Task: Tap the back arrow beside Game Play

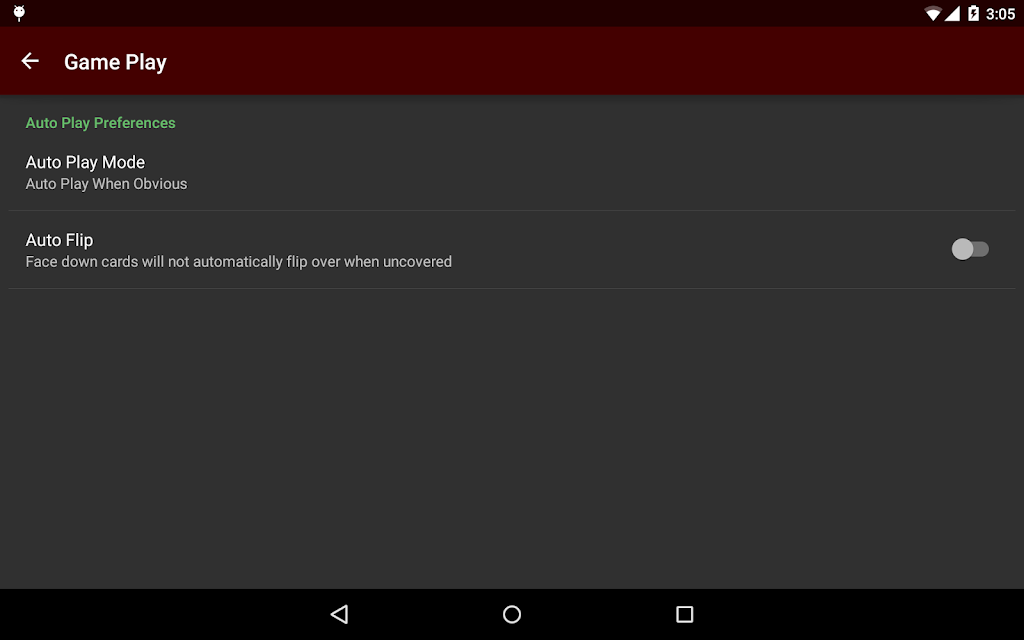Action: click(30, 61)
